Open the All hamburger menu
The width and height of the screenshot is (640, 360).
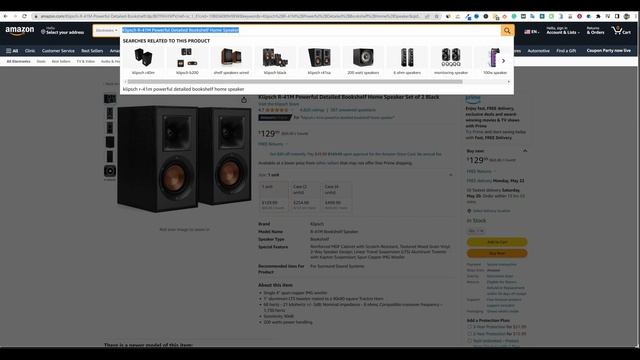(x=12, y=51)
